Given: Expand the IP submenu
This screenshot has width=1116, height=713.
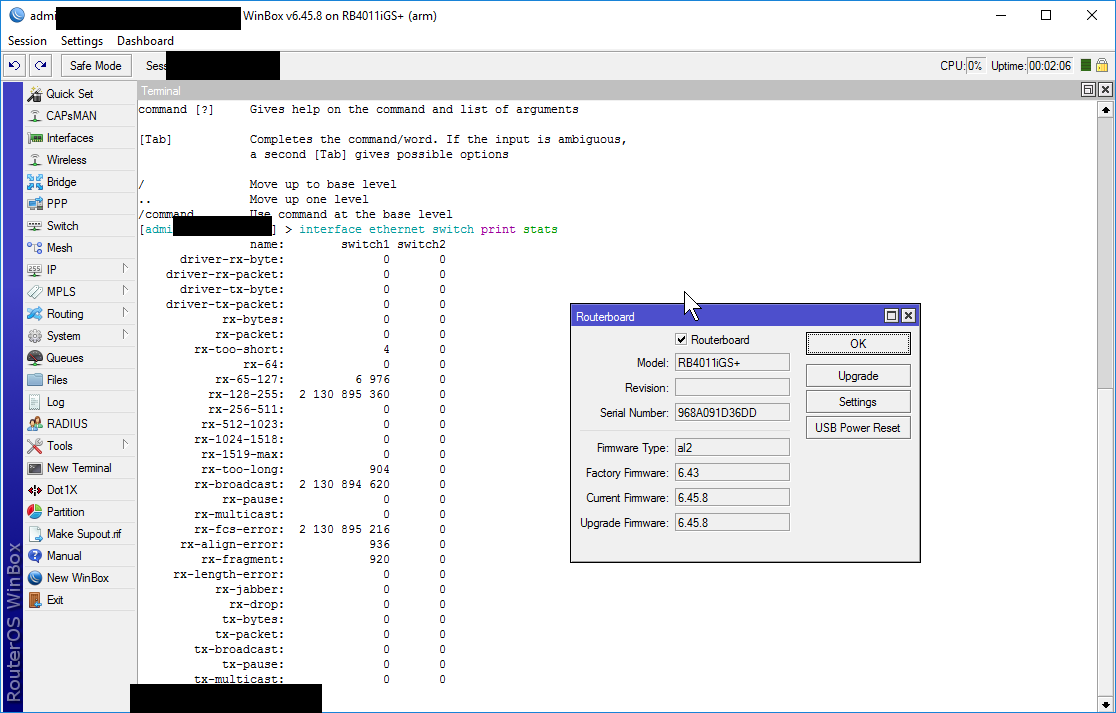Looking at the screenshot, I should point(125,269).
